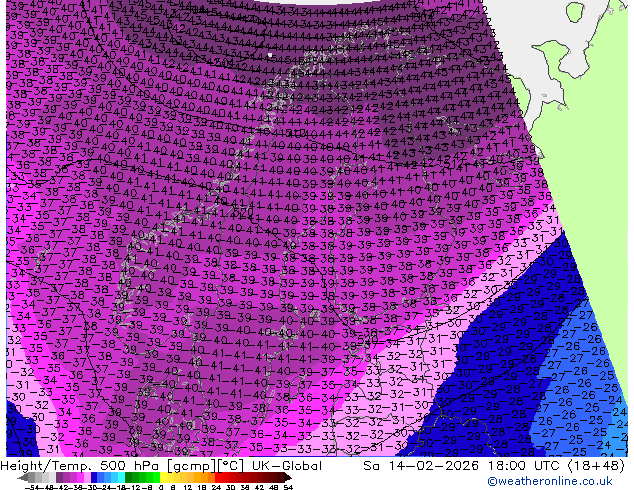Click the '54' maximum value on colour scale

[287, 488]
